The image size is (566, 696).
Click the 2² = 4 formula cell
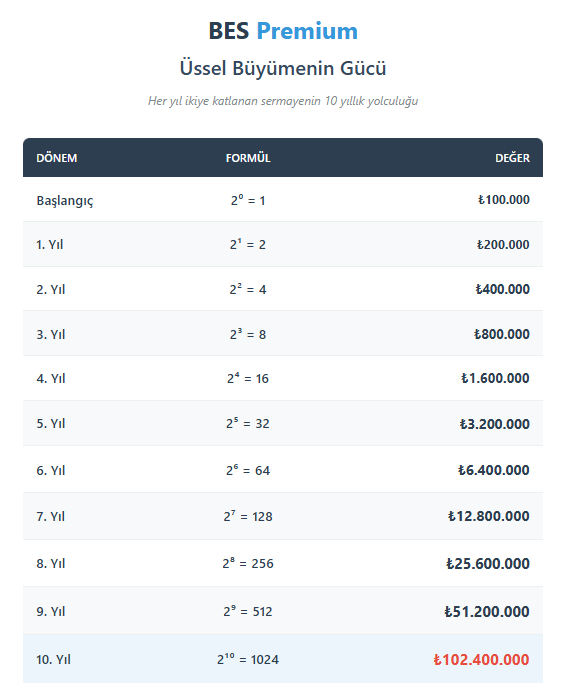248,289
